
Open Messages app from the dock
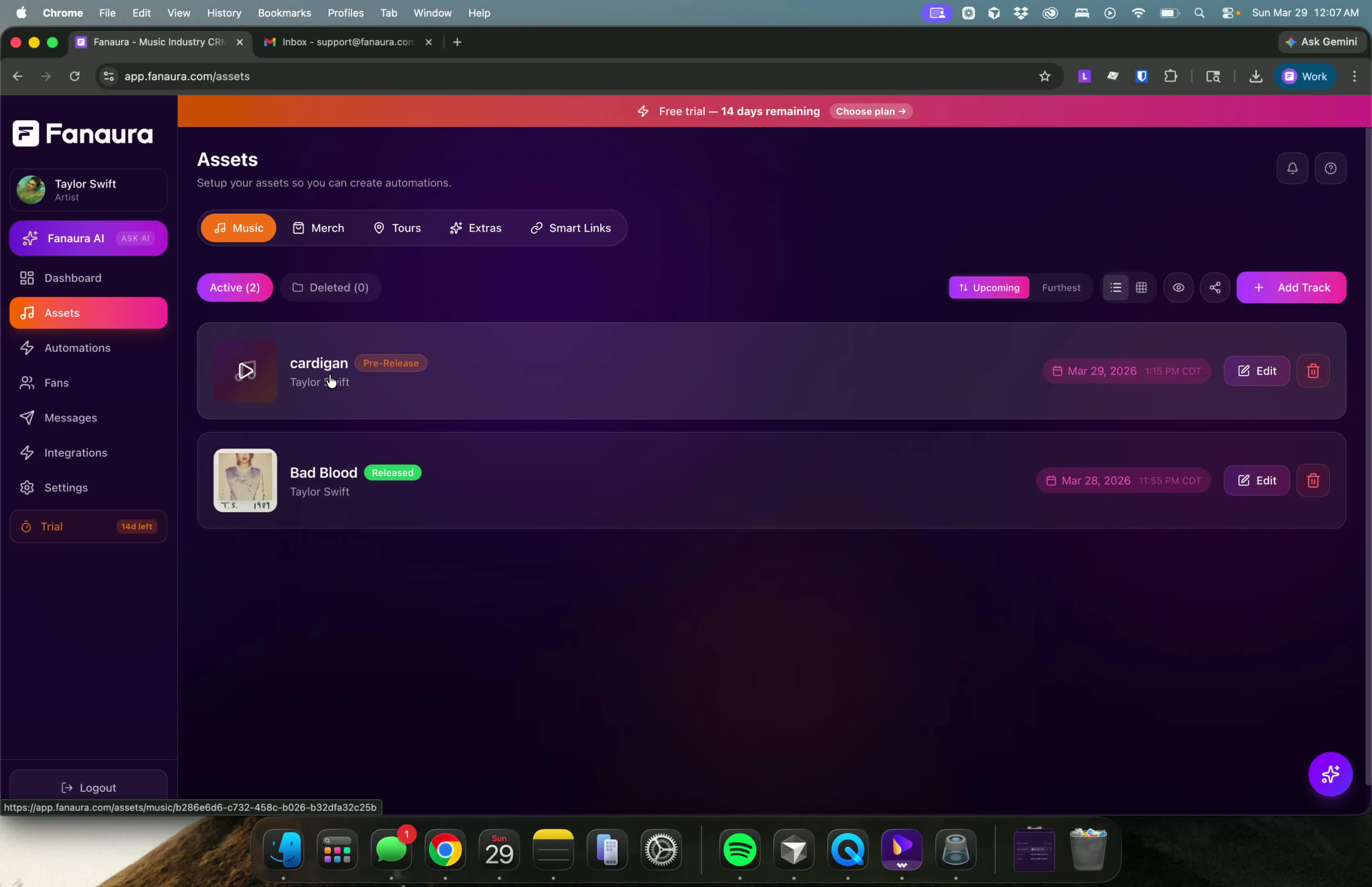tap(391, 850)
